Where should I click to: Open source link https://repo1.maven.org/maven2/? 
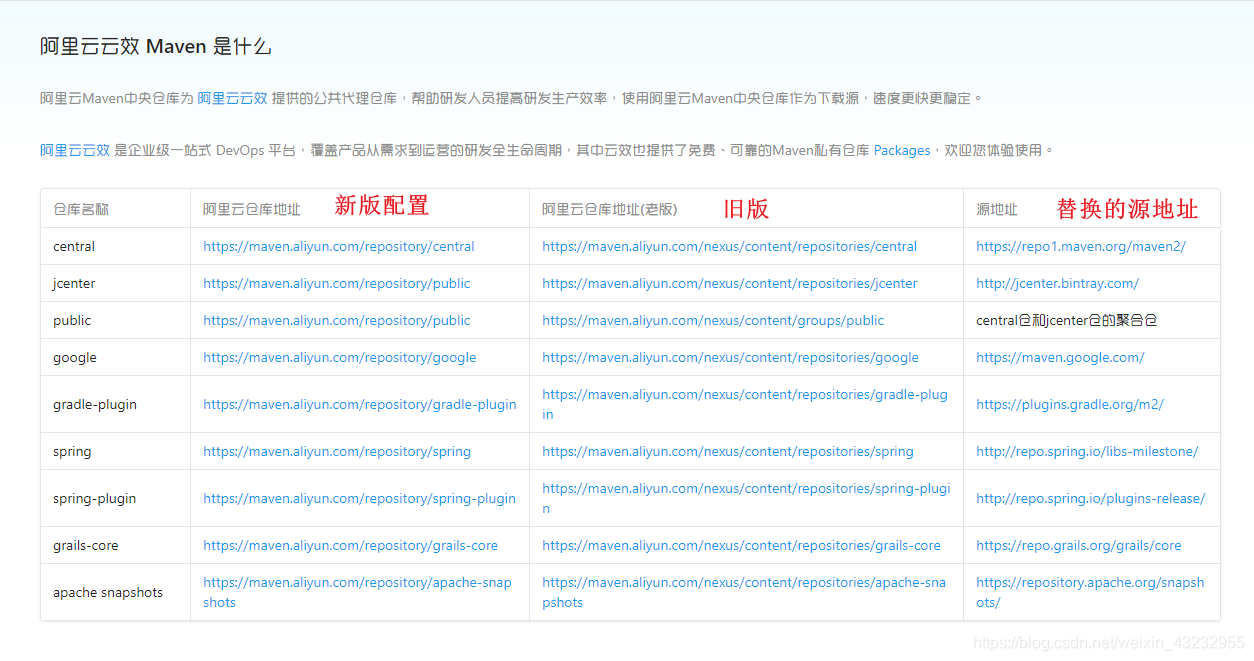[x=1081, y=246]
